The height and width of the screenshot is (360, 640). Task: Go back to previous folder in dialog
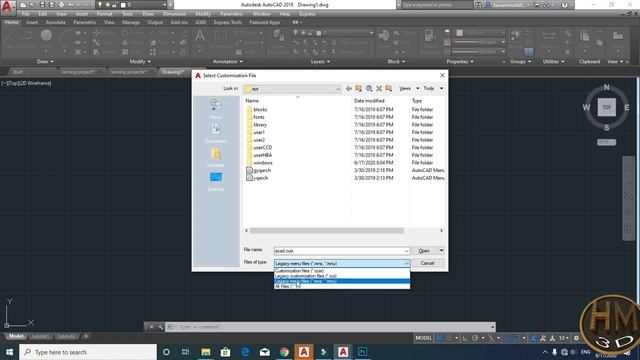[349, 89]
